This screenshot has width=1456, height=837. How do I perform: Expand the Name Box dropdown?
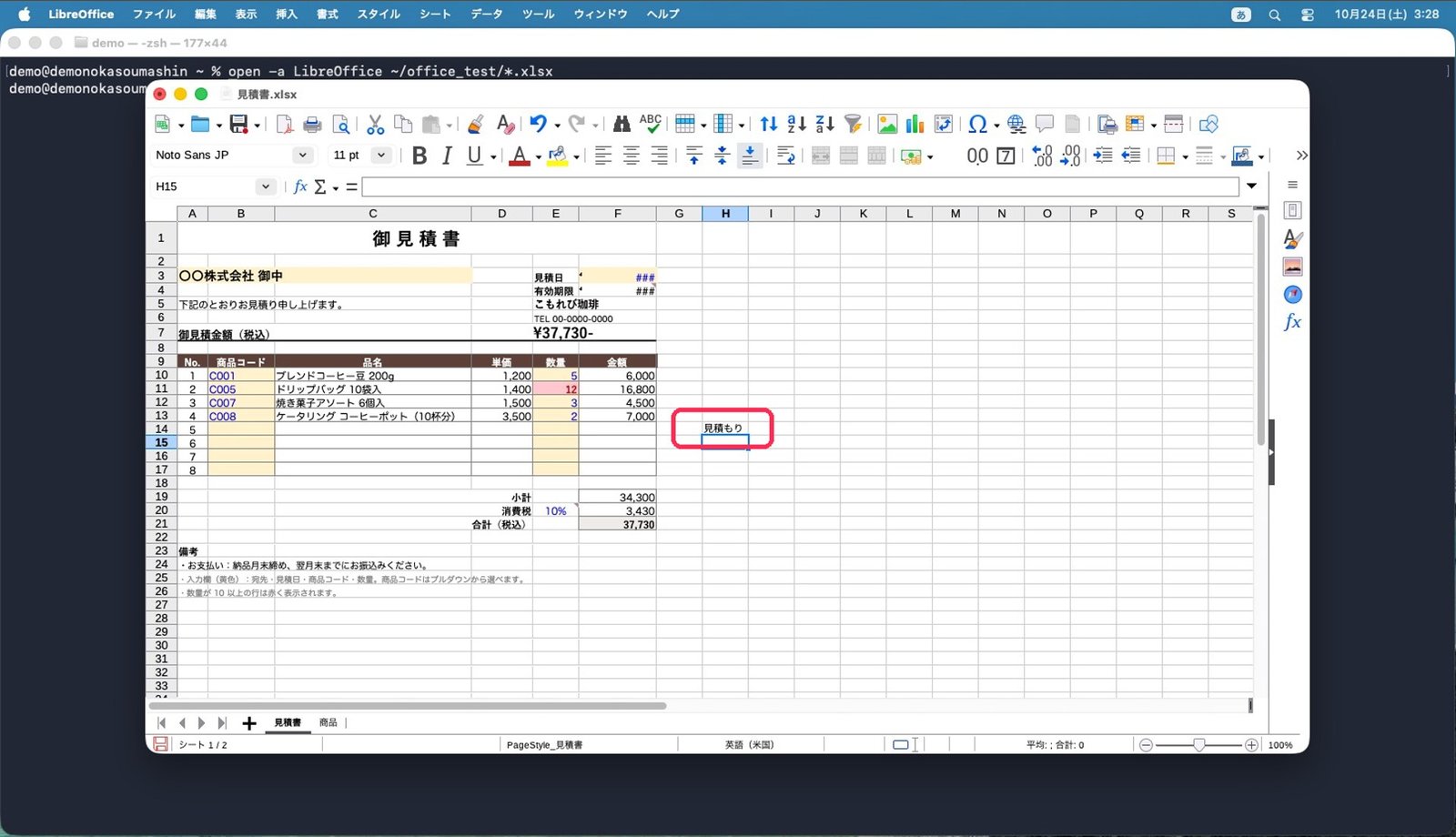tap(266, 187)
